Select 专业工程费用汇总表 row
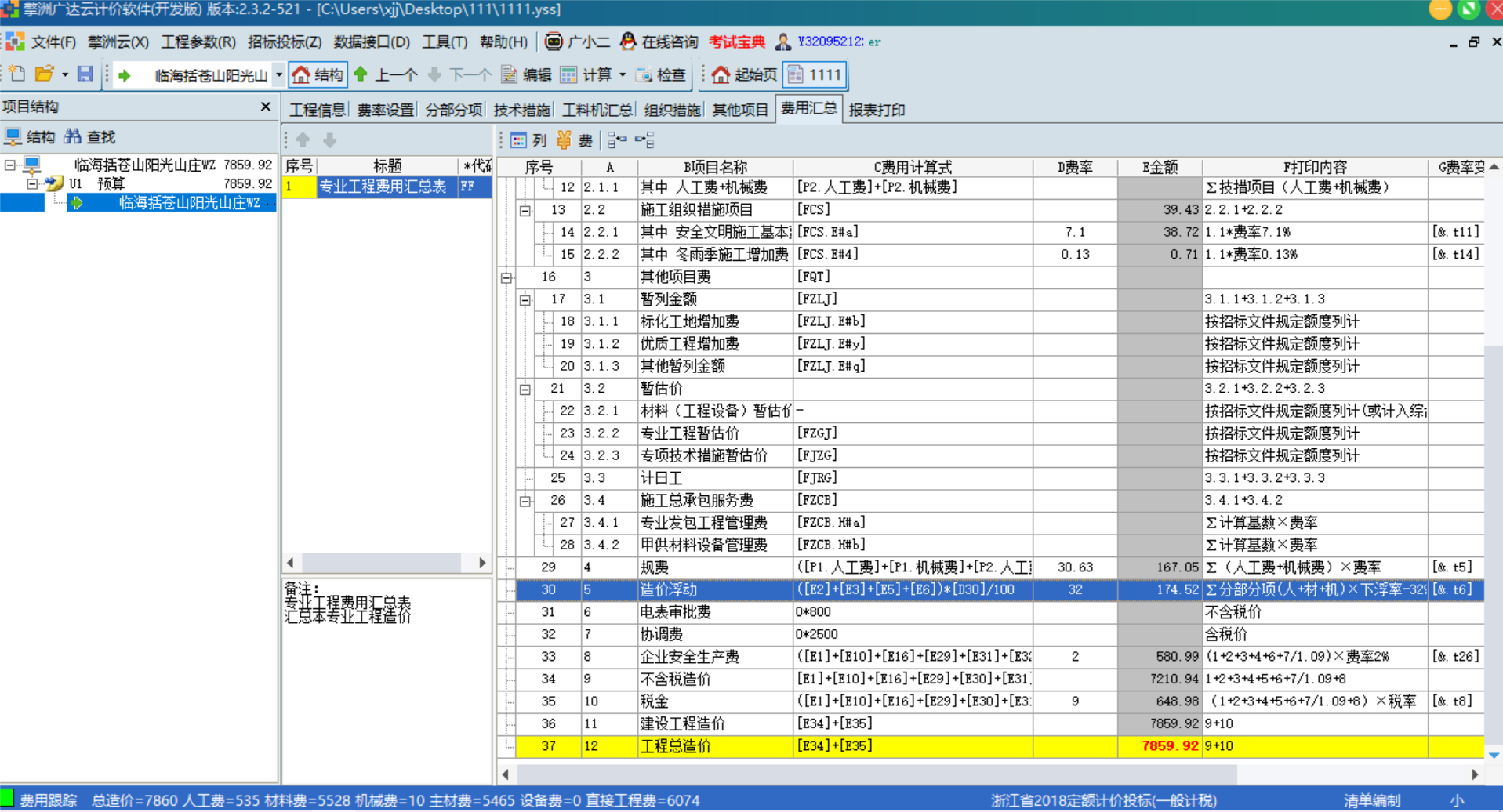Image resolution: width=1503 pixels, height=812 pixels. tap(387, 187)
